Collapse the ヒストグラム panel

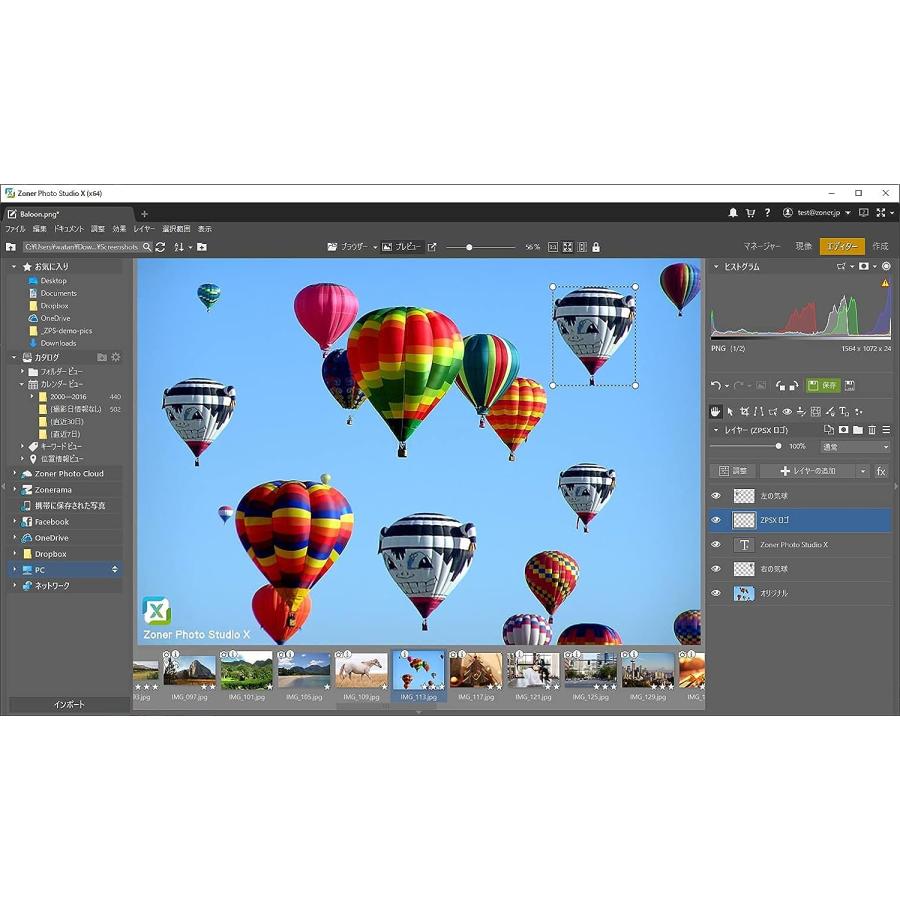tap(716, 266)
